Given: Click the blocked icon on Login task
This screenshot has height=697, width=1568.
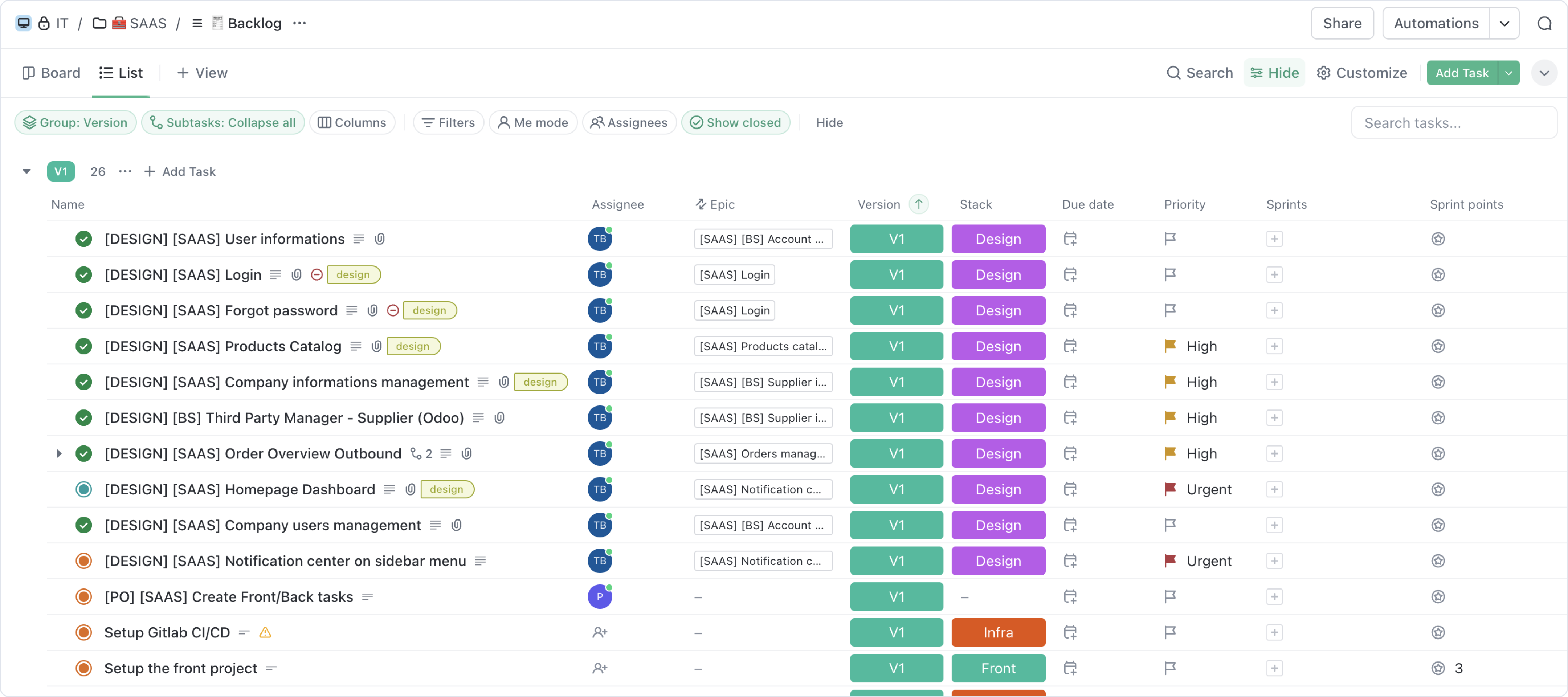Looking at the screenshot, I should (317, 274).
